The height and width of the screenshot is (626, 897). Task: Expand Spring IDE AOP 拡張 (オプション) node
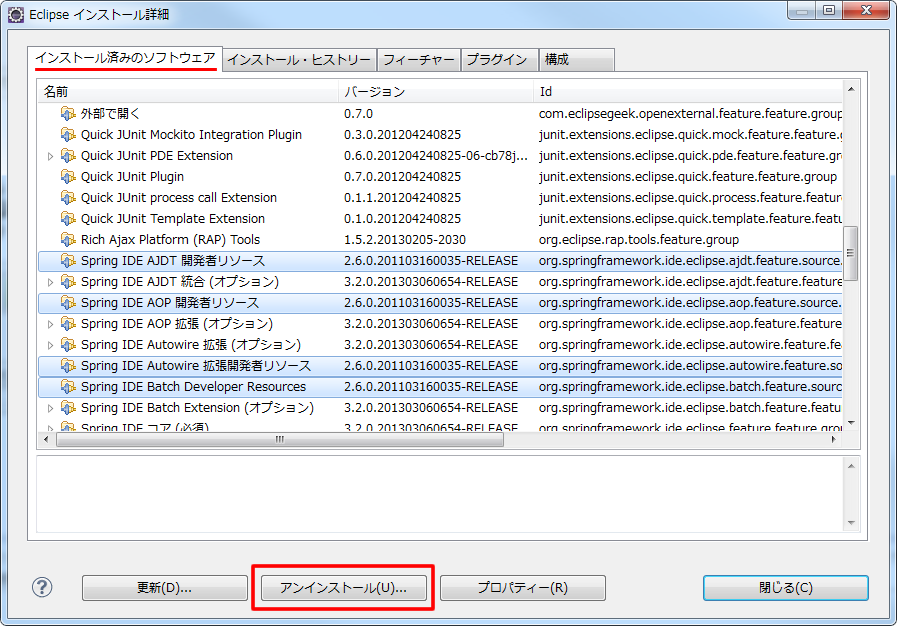point(50,324)
